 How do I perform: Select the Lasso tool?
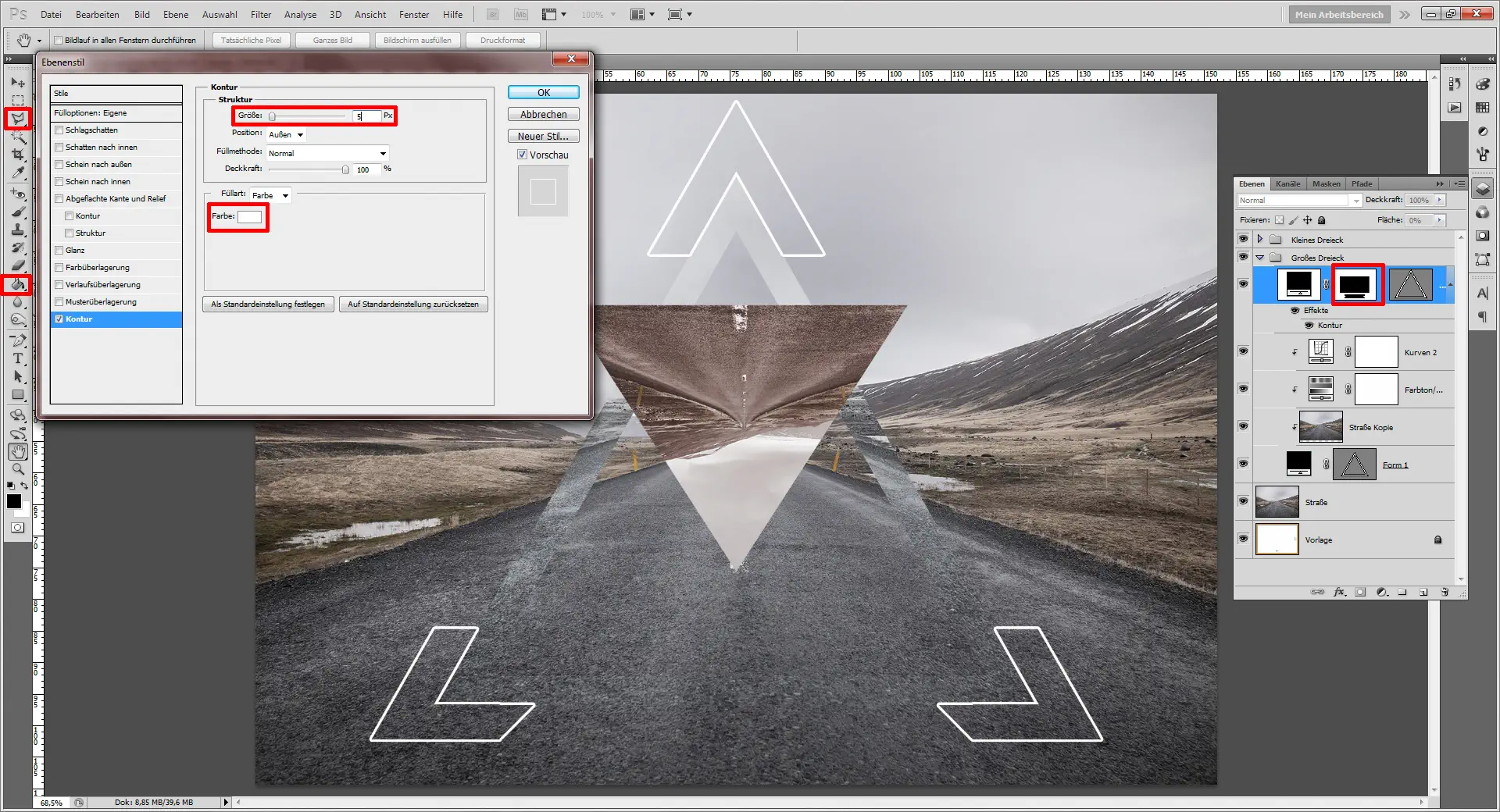17,119
